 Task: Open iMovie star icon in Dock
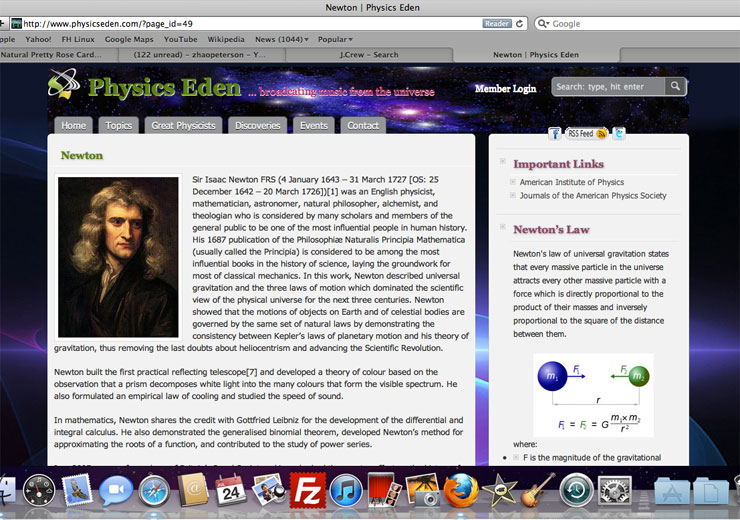click(x=499, y=490)
